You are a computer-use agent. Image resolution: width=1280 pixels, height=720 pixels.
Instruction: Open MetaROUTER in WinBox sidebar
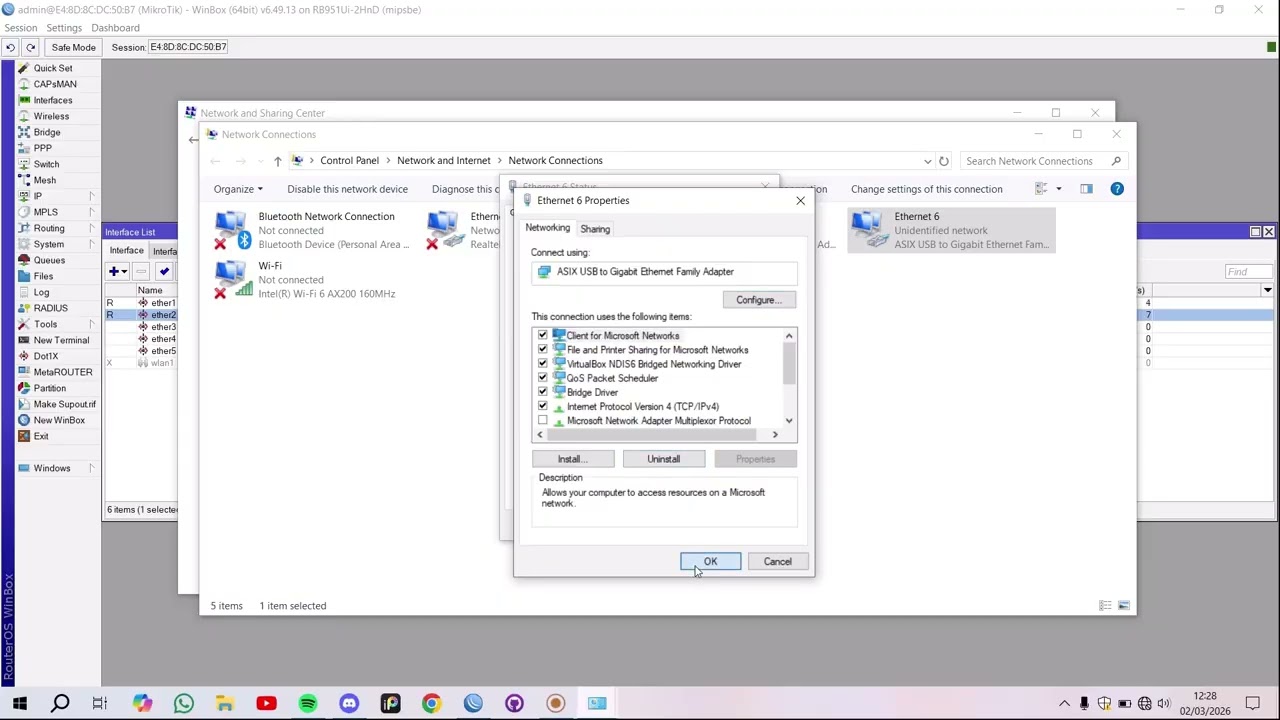62,372
